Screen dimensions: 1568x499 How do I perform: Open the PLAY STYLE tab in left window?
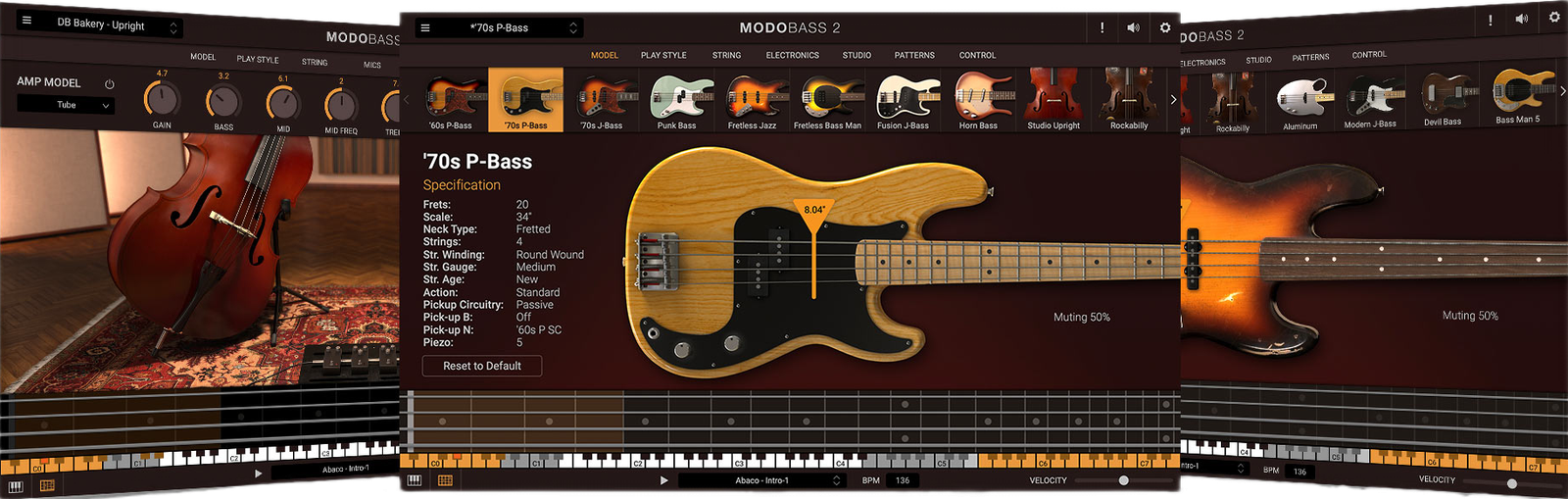click(258, 59)
